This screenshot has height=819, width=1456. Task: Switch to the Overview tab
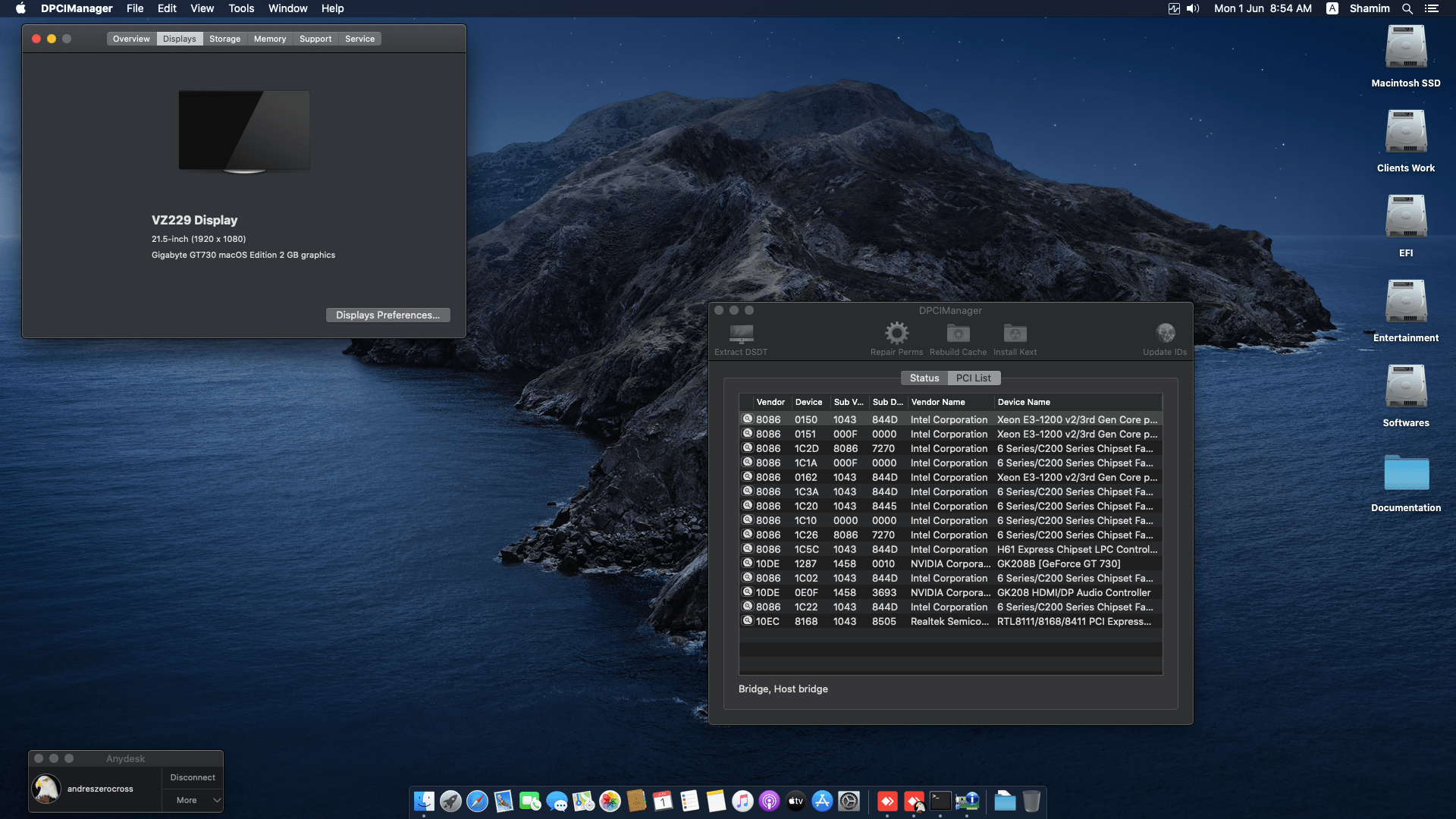[131, 39]
